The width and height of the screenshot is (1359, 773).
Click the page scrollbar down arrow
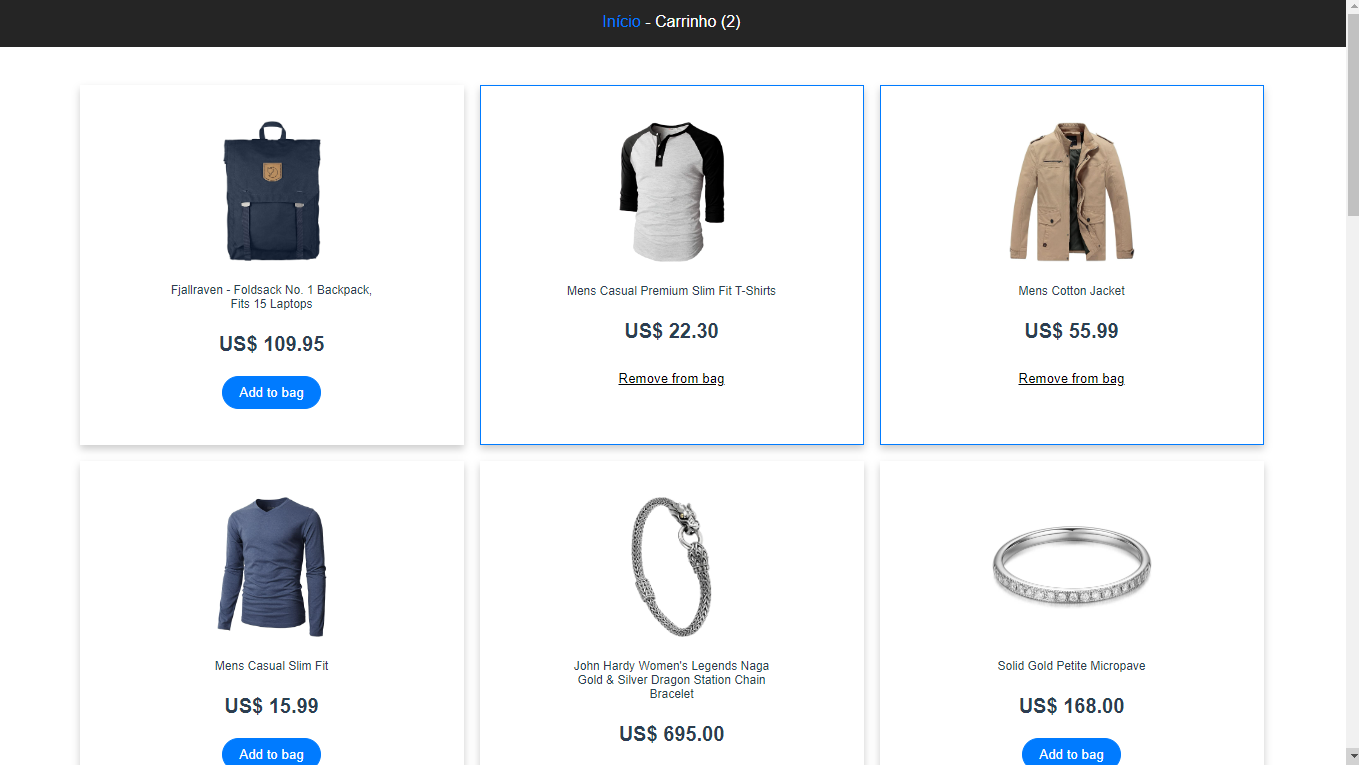[x=1352, y=755]
